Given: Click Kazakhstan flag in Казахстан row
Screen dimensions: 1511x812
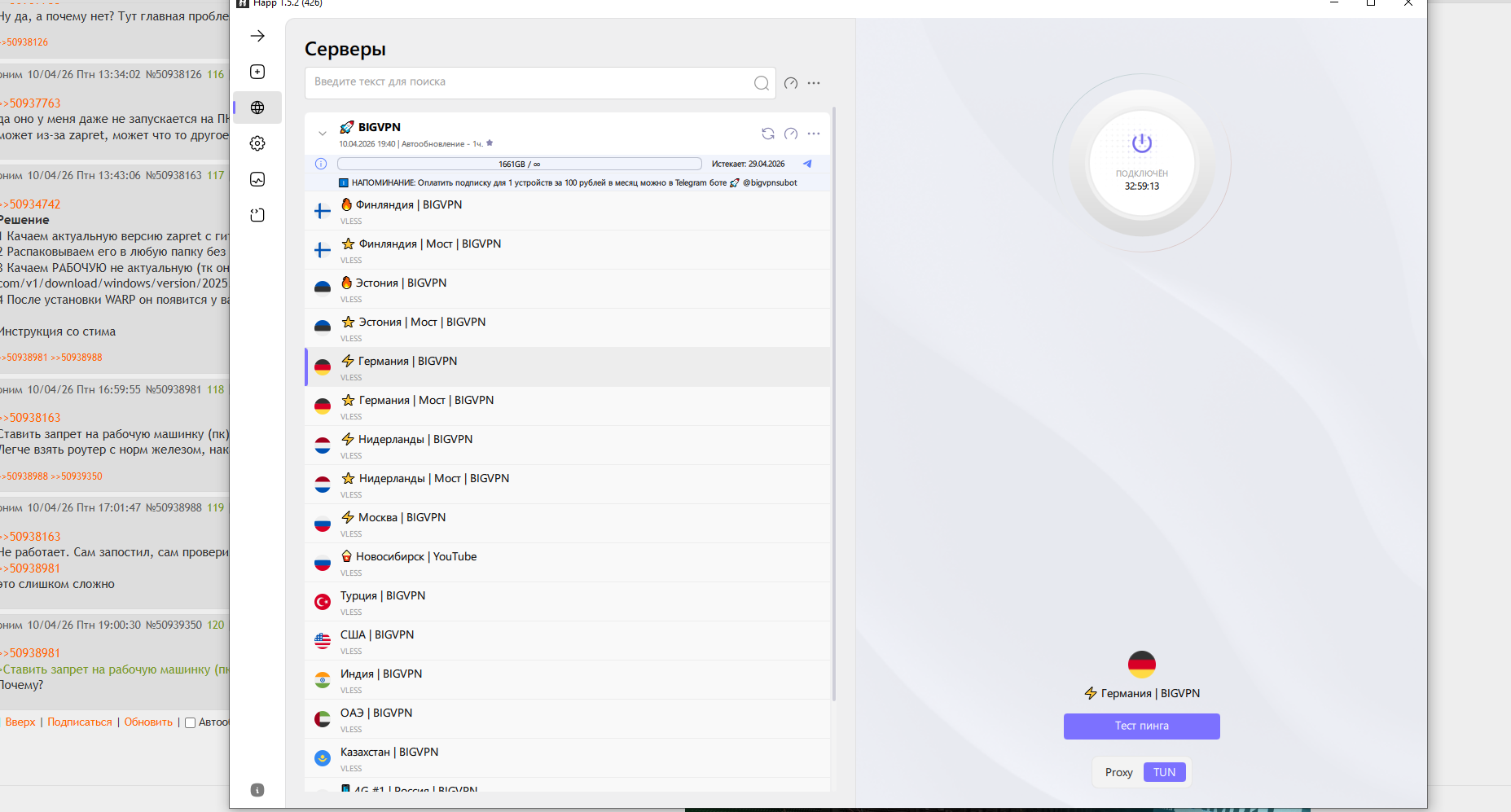Looking at the screenshot, I should point(323,758).
